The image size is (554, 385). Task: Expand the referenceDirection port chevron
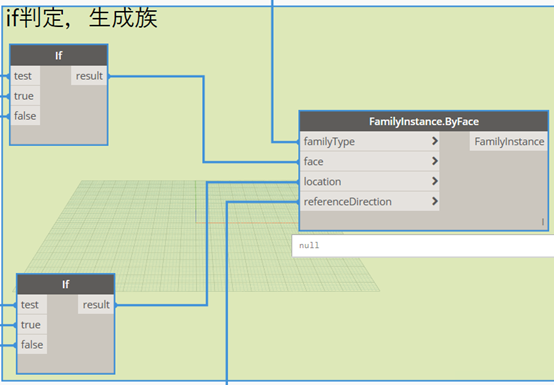435,202
